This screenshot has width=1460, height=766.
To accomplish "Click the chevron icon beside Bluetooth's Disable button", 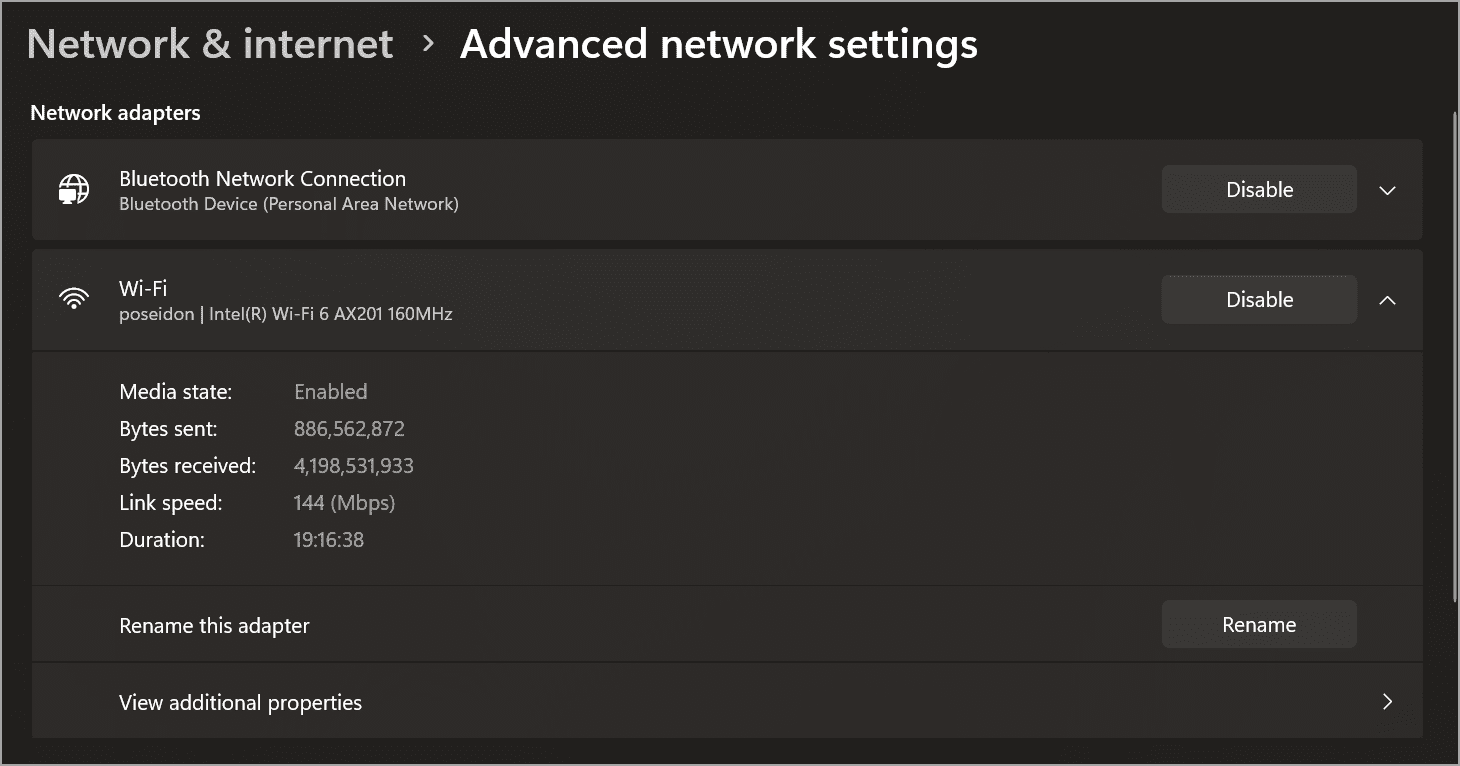I will (x=1388, y=189).
